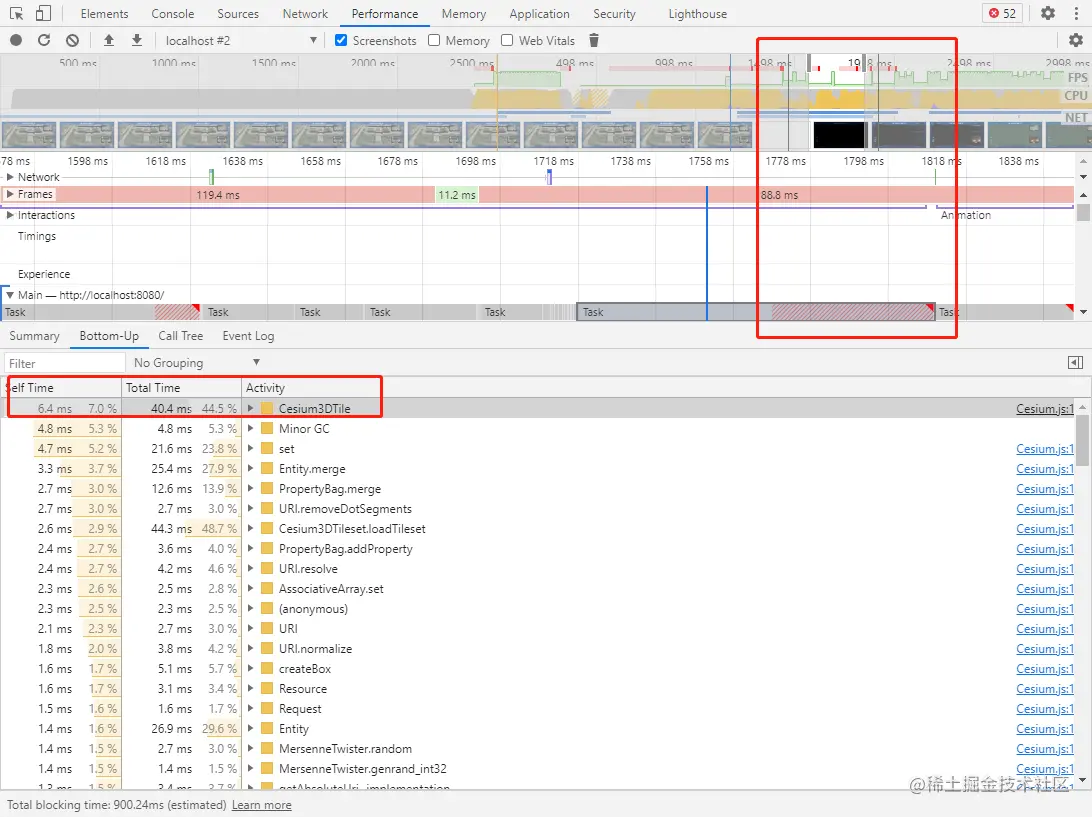This screenshot has width=1092, height=817.
Task: Select the PropertyBag.addProperty row
Action: click(x=538, y=549)
